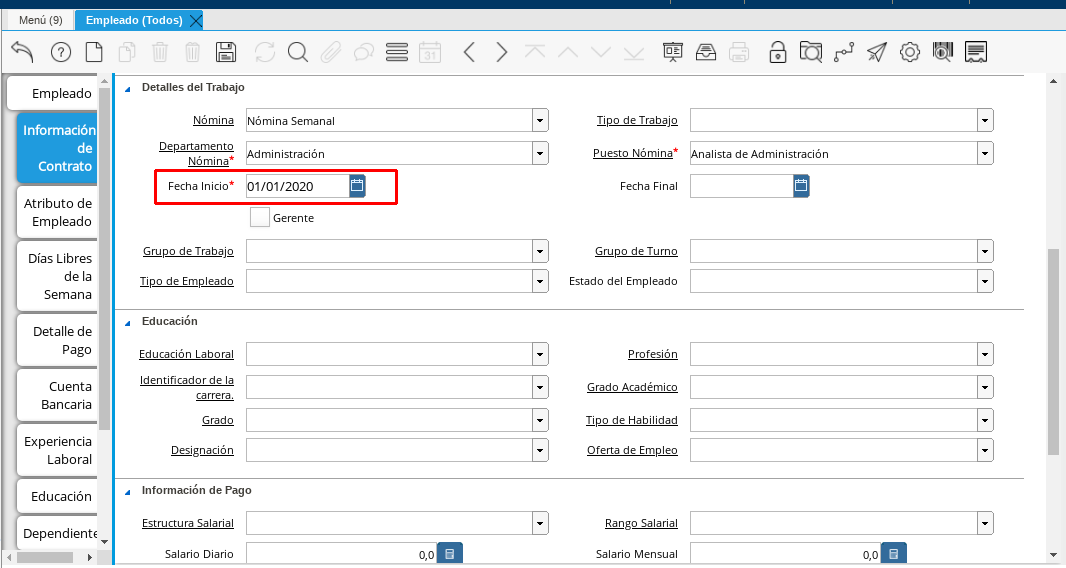
Task: Open the search magnifier tool
Action: 297,52
